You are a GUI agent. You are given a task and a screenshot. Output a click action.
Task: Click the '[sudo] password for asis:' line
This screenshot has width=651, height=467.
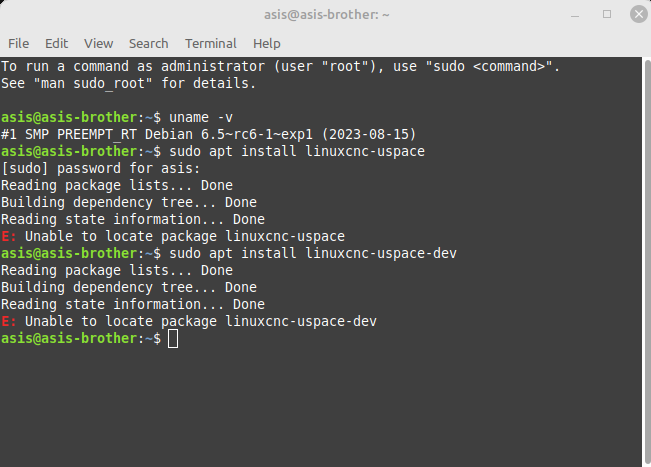[x=100, y=169]
